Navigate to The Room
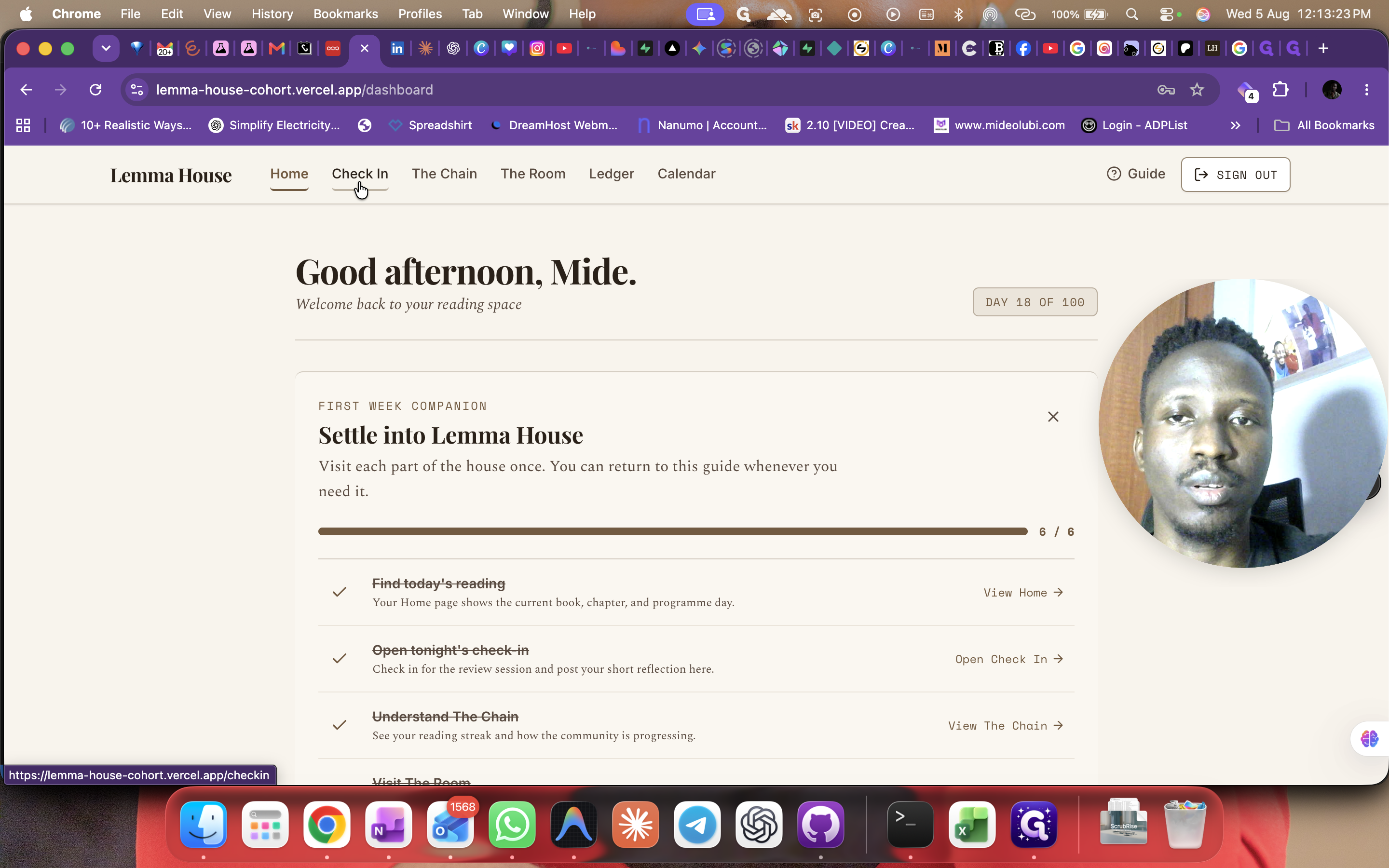The image size is (1389, 868). point(532,174)
